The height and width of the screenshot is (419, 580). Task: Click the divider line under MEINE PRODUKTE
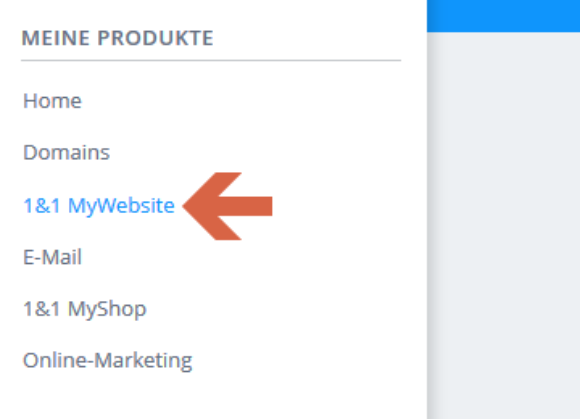click(x=211, y=60)
